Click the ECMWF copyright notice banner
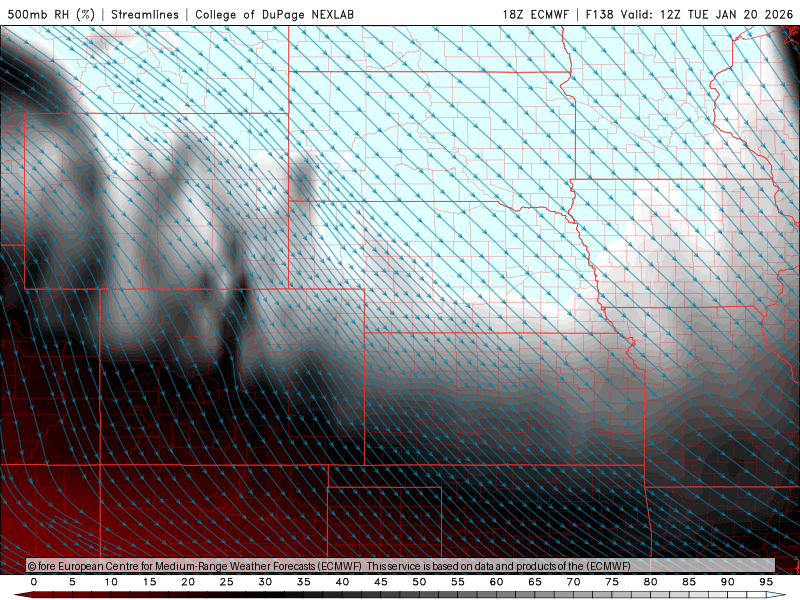800x600 pixels. (400, 565)
